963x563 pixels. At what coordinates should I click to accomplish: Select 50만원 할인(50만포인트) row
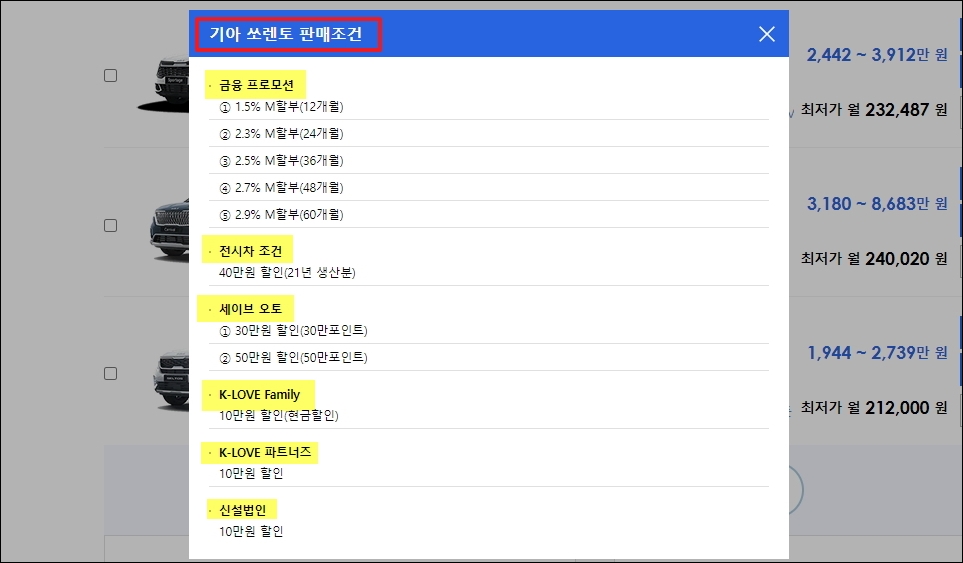(488, 357)
